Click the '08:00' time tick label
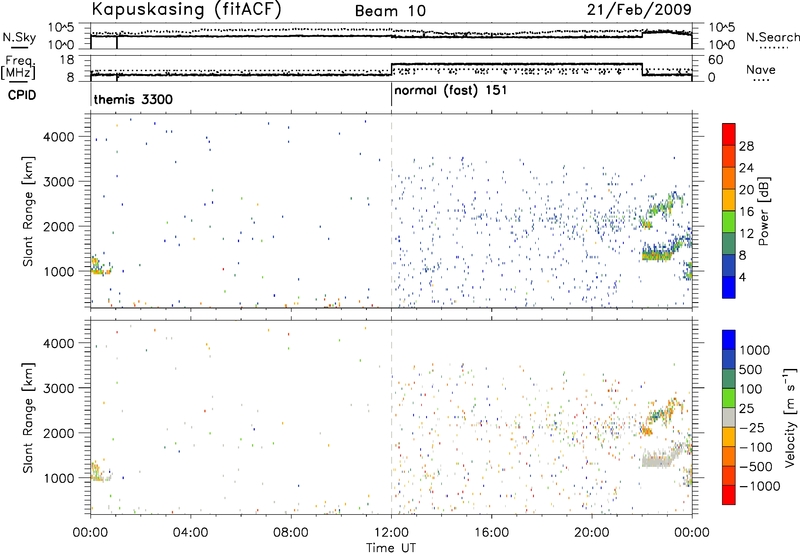800x554 pixels. (291, 533)
